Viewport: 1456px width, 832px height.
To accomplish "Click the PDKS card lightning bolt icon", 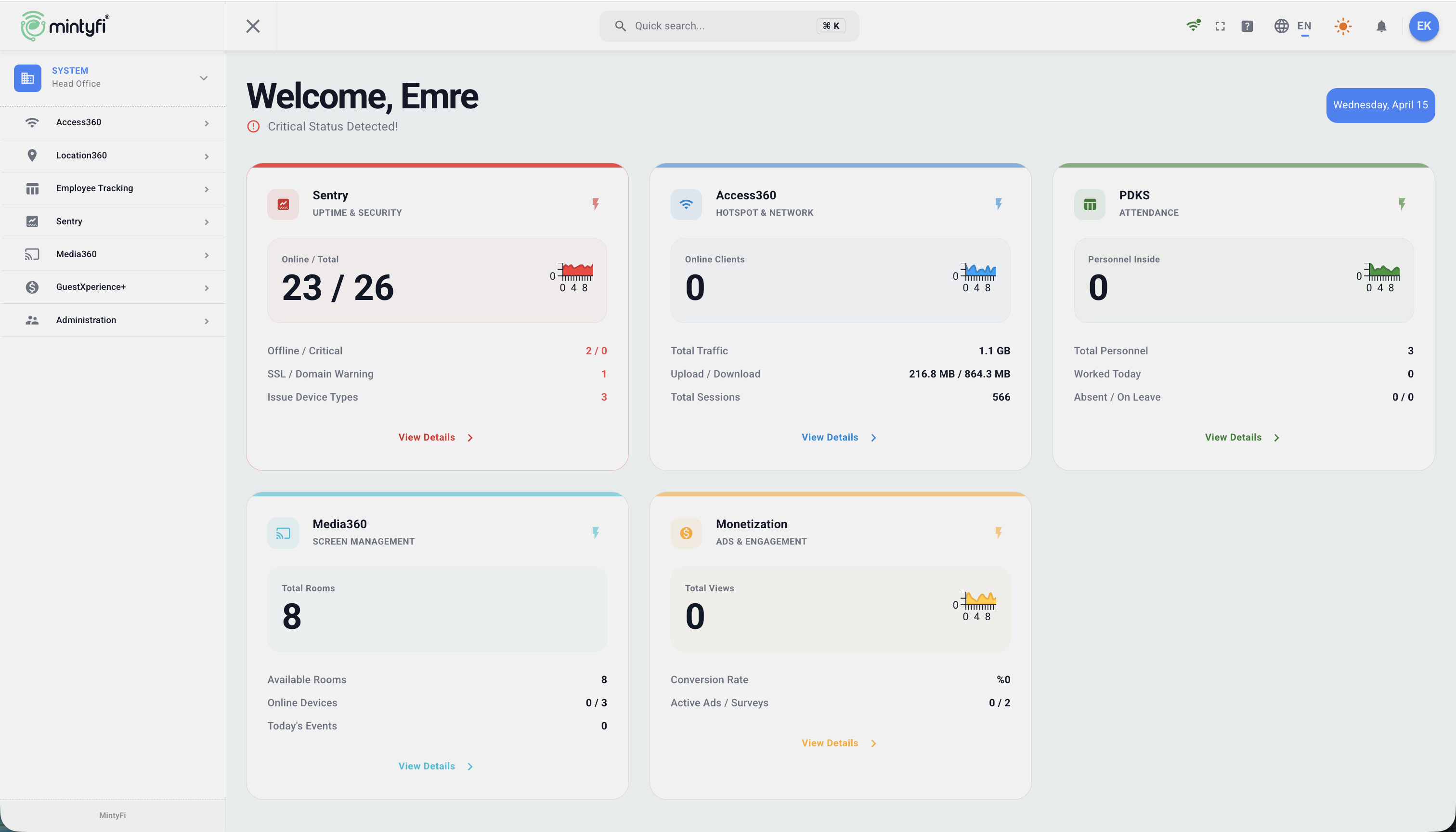I will pos(1402,204).
